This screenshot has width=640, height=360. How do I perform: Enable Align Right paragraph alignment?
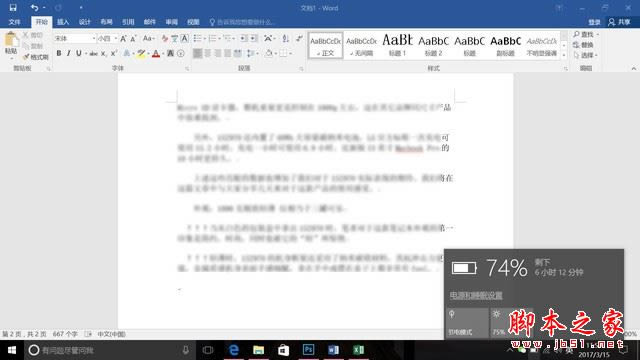click(x=218, y=53)
